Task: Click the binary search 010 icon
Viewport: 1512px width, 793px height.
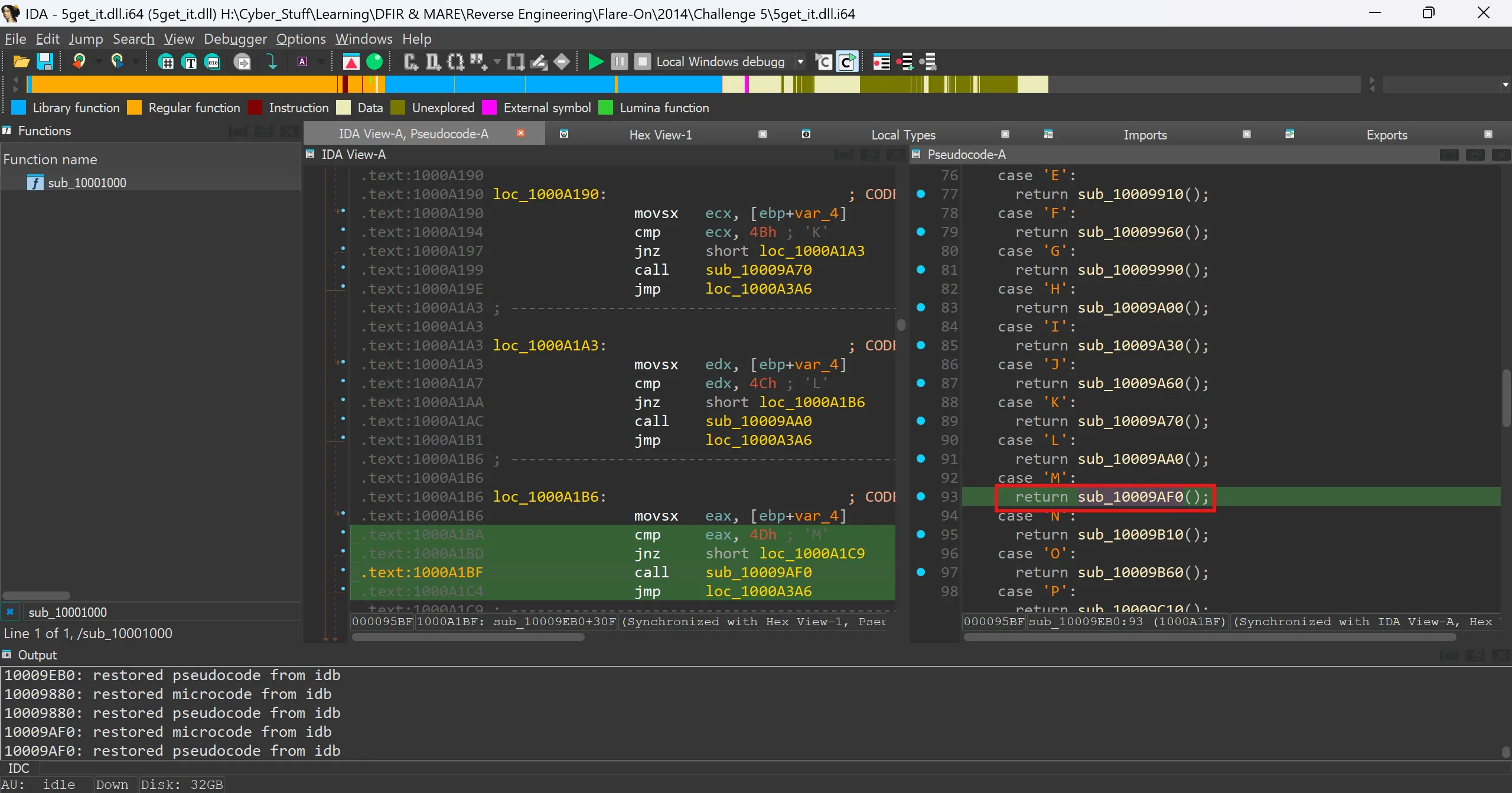Action: pos(213,61)
